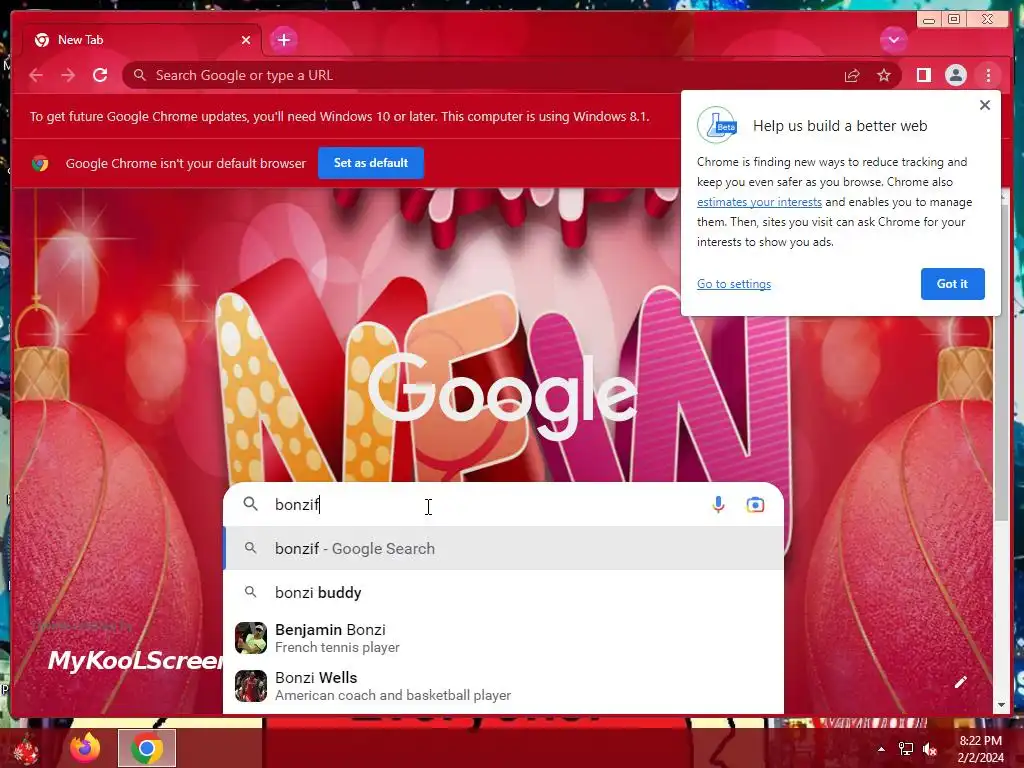Open the side panel icon

pos(923,75)
